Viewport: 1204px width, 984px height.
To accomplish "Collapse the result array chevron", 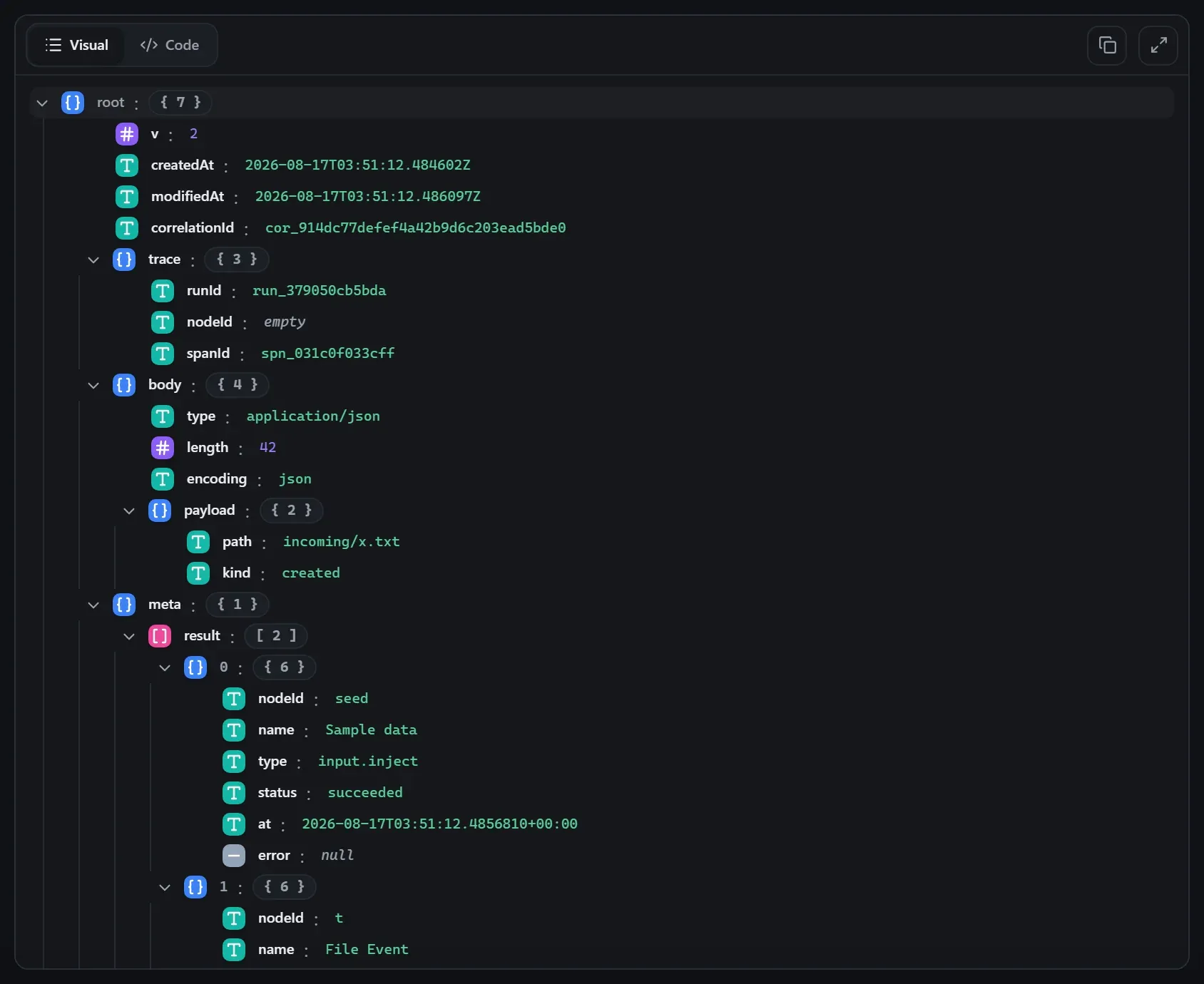I will point(129,636).
